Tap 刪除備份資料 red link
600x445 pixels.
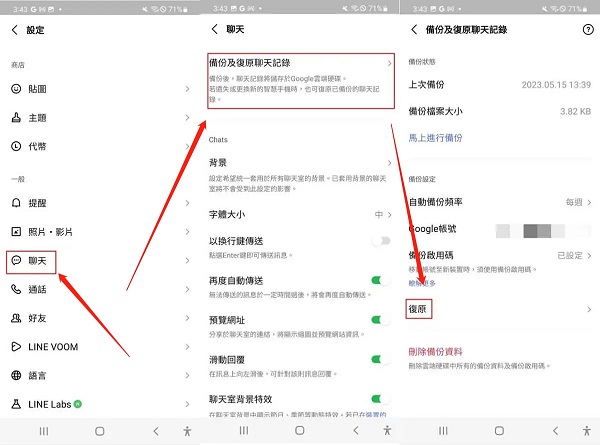tap(435, 351)
